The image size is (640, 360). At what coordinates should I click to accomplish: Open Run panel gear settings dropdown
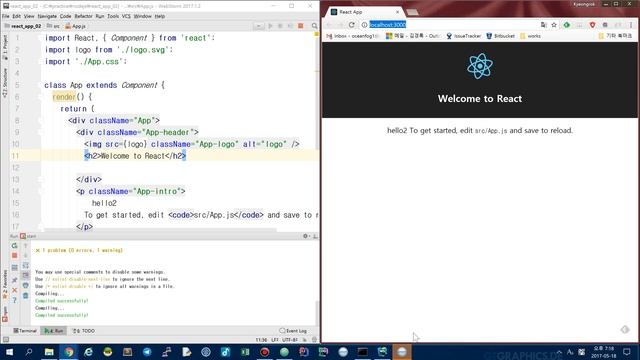(306, 236)
